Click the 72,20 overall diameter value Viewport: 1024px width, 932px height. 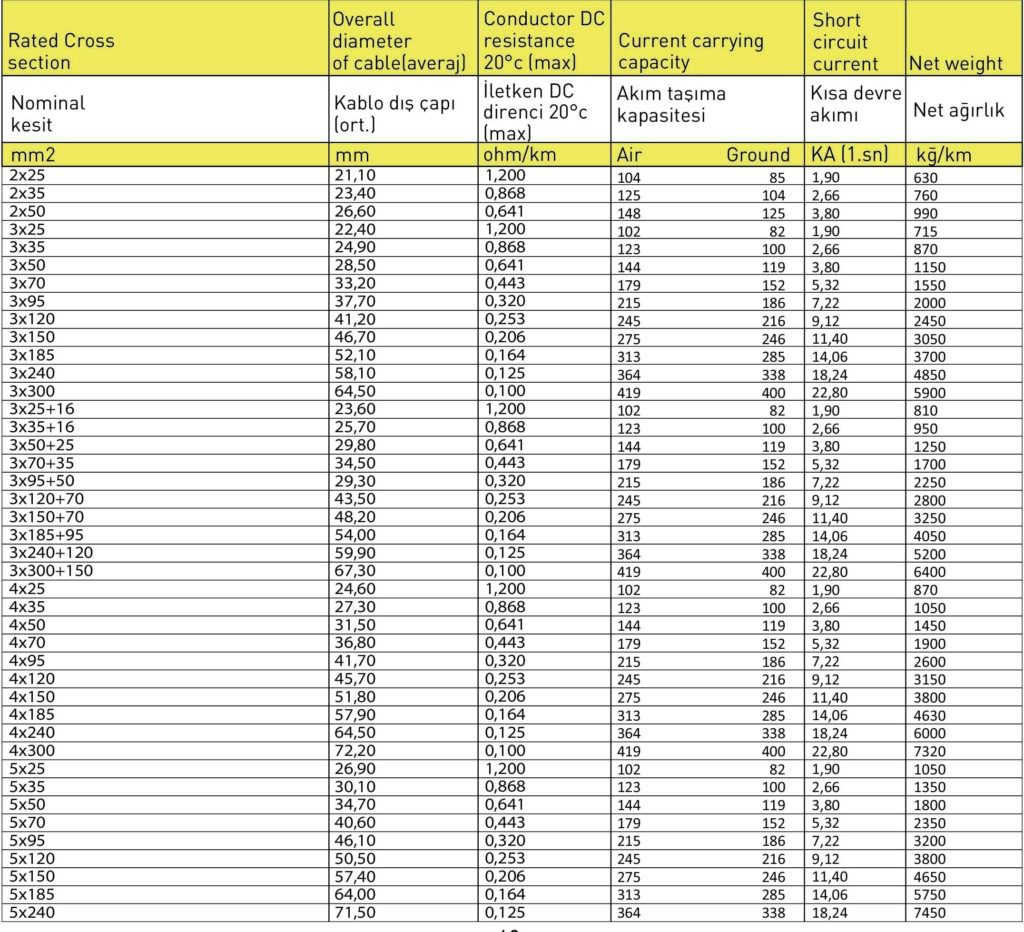[353, 750]
